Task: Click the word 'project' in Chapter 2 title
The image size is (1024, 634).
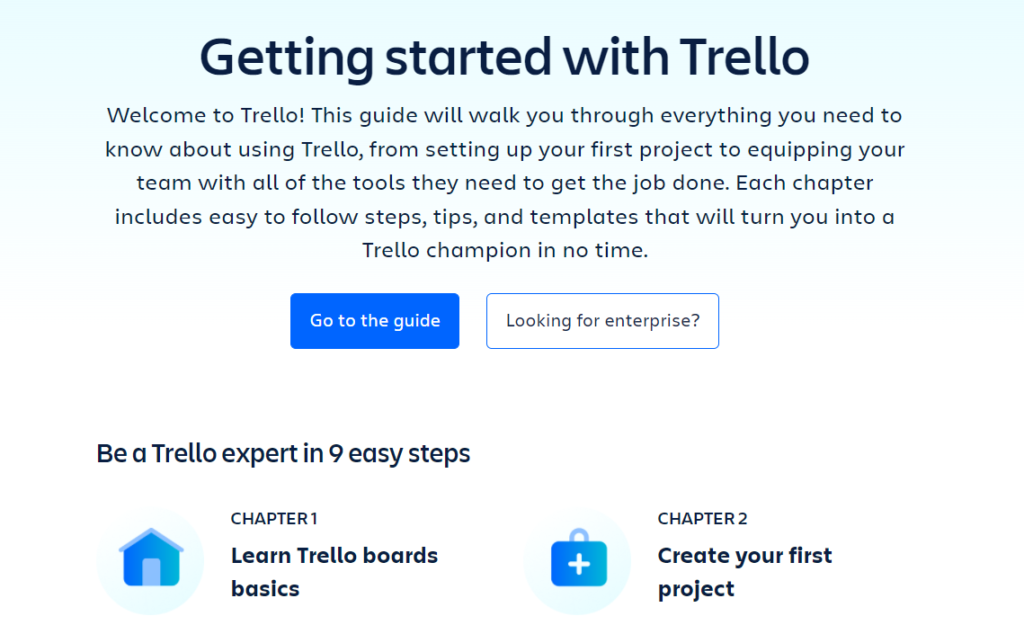Action: point(696,590)
